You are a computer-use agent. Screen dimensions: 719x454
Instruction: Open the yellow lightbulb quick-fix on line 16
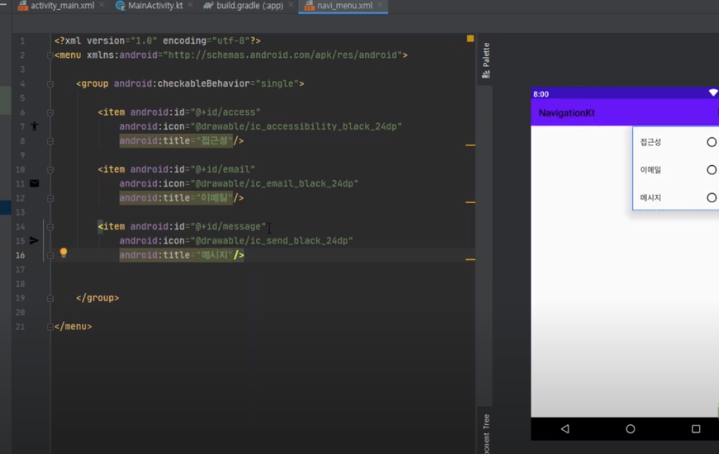pos(64,253)
